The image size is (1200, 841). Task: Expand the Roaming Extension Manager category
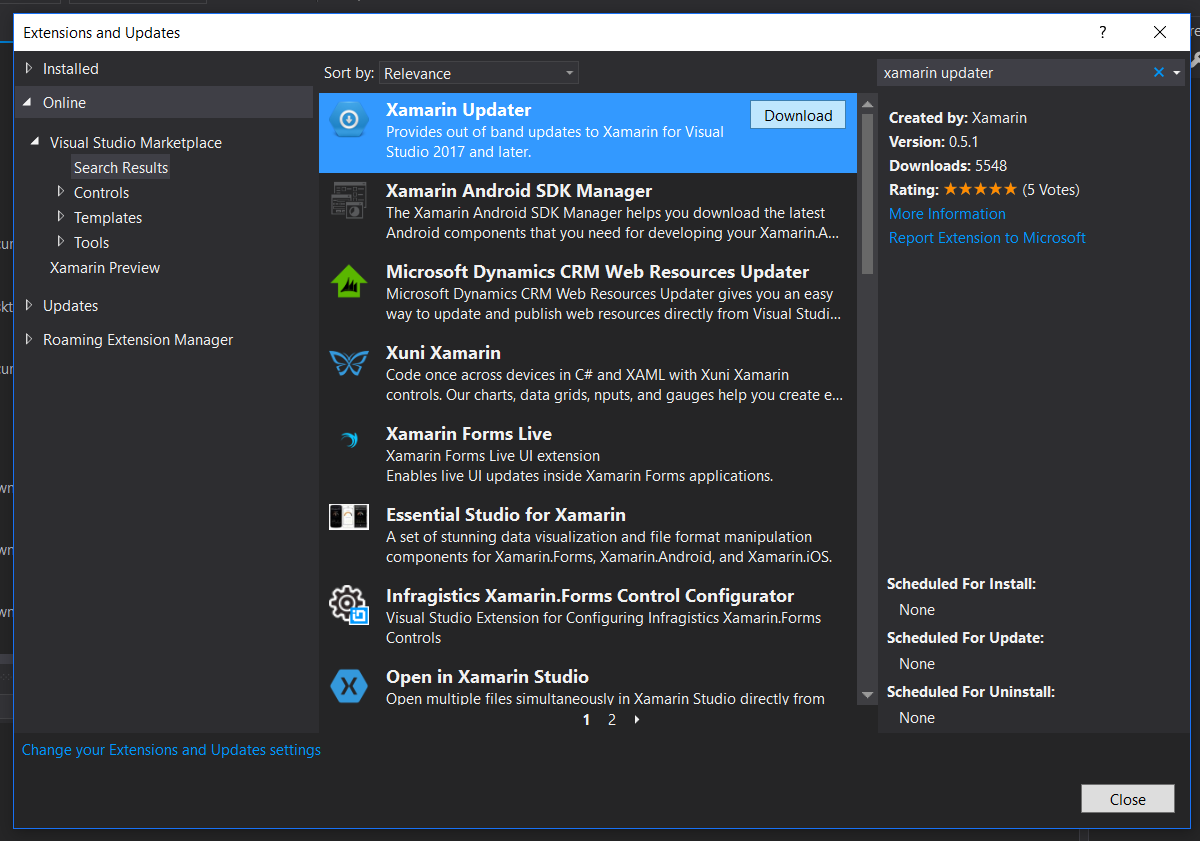point(29,339)
